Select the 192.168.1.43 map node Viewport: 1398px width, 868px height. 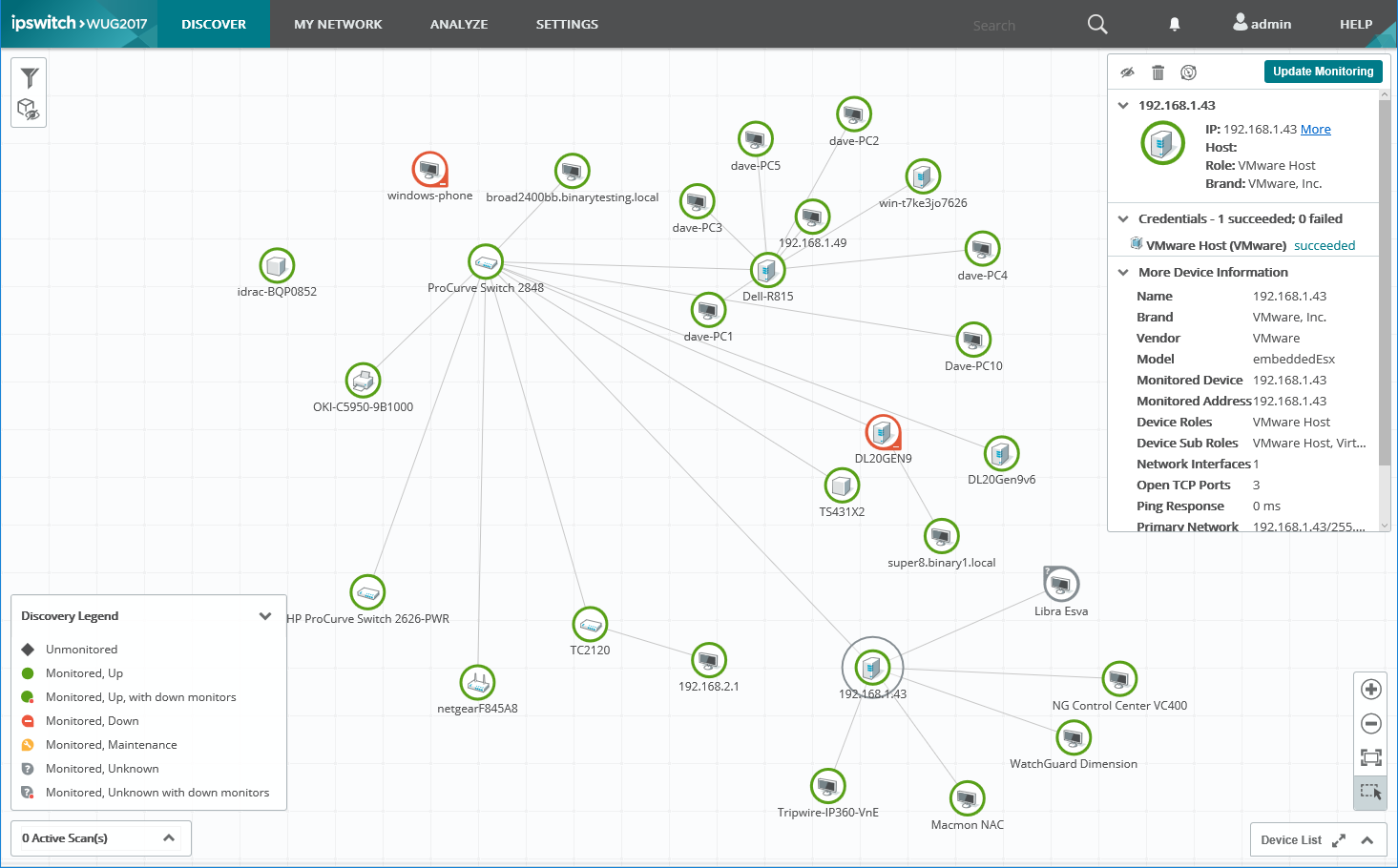[872, 668]
